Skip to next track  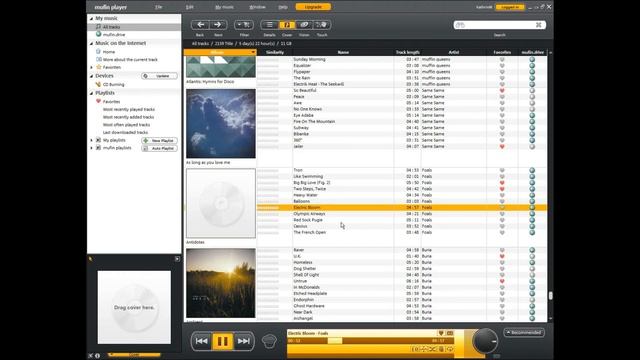pyautogui.click(x=244, y=341)
